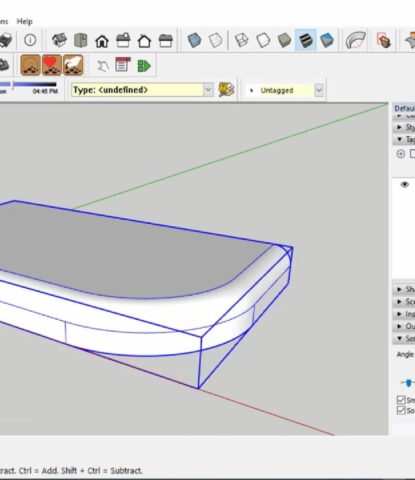This screenshot has height=480, width=415.
Task: Toggle the Soften coplanar checkbox
Action: 401,410
